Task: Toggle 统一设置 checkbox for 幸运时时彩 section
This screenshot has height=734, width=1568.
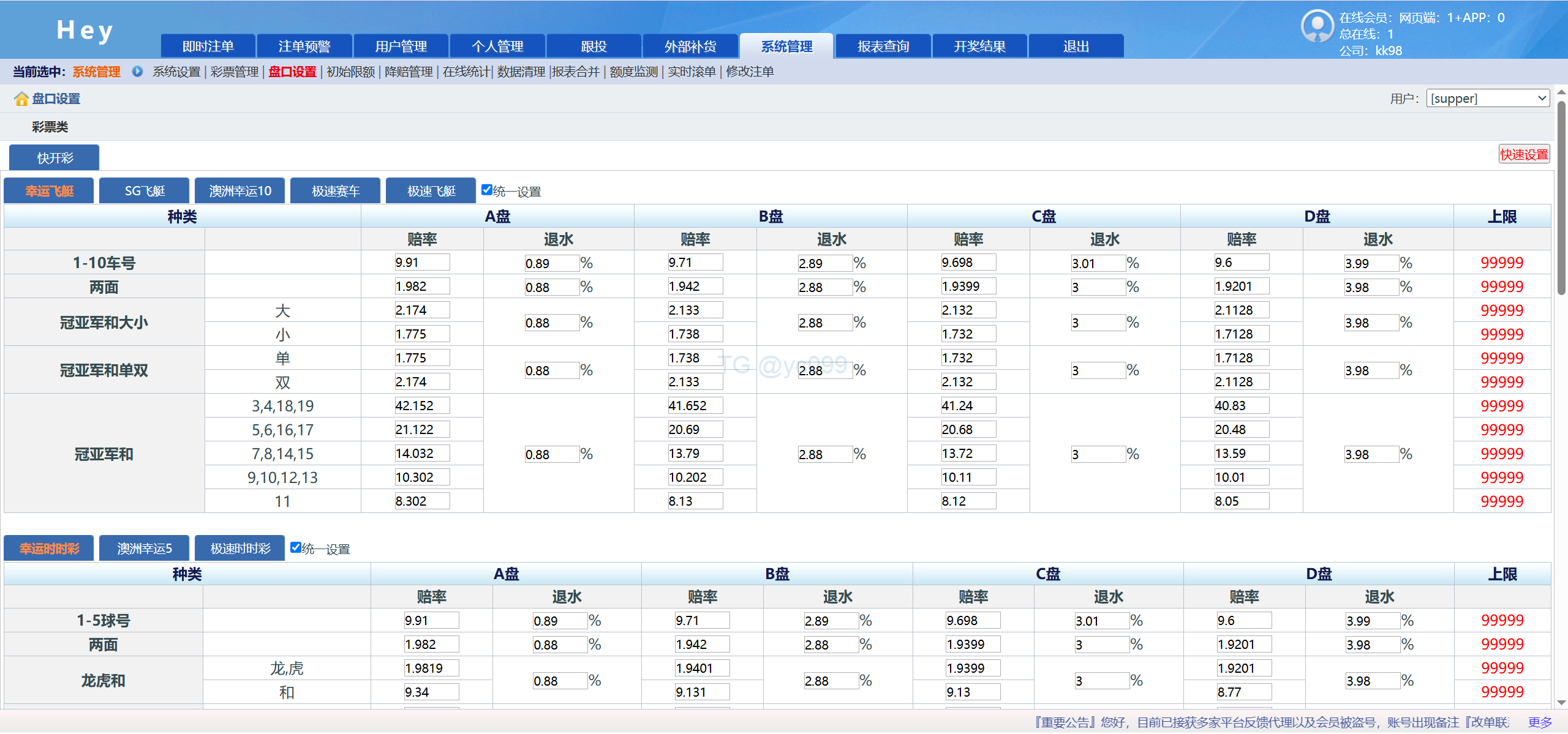Action: point(296,547)
